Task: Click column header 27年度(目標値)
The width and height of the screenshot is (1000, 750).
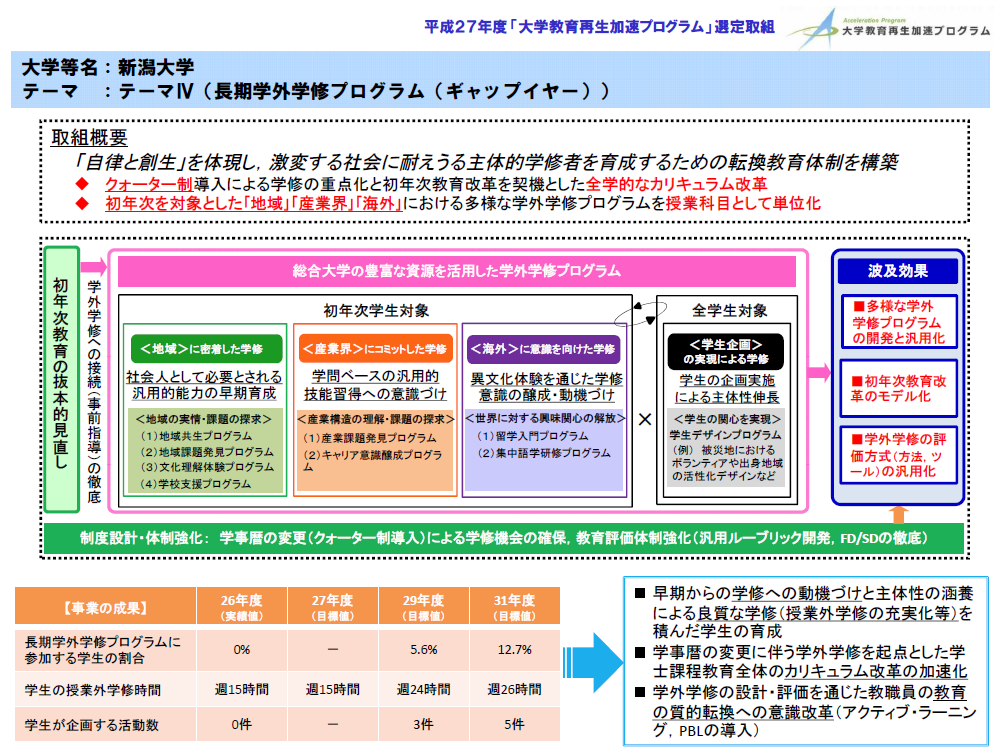Action: [x=332, y=607]
